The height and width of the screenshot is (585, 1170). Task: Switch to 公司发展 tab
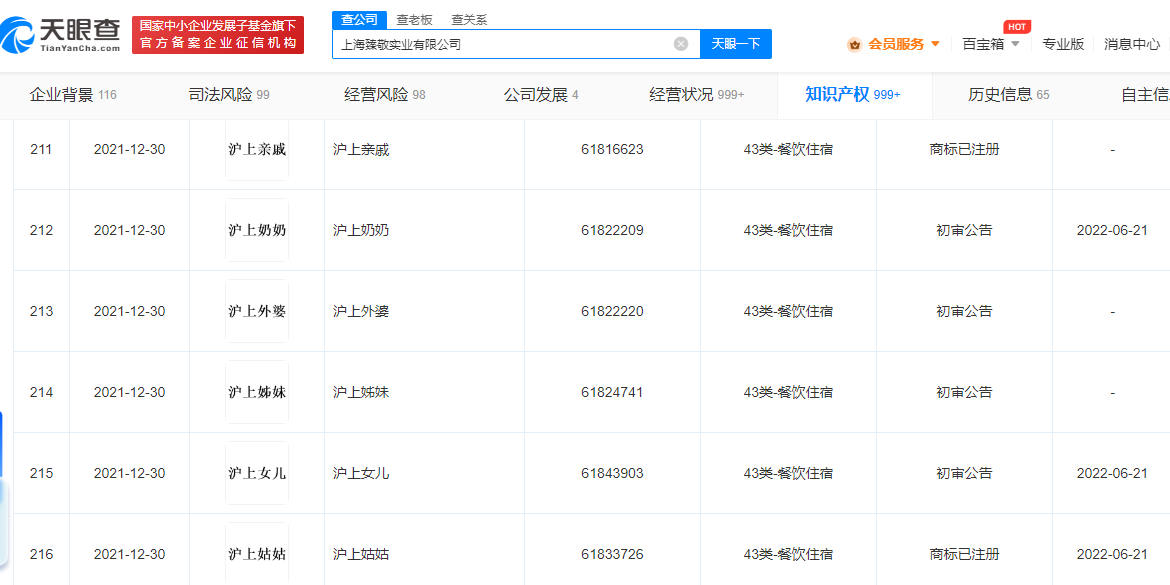[x=541, y=95]
